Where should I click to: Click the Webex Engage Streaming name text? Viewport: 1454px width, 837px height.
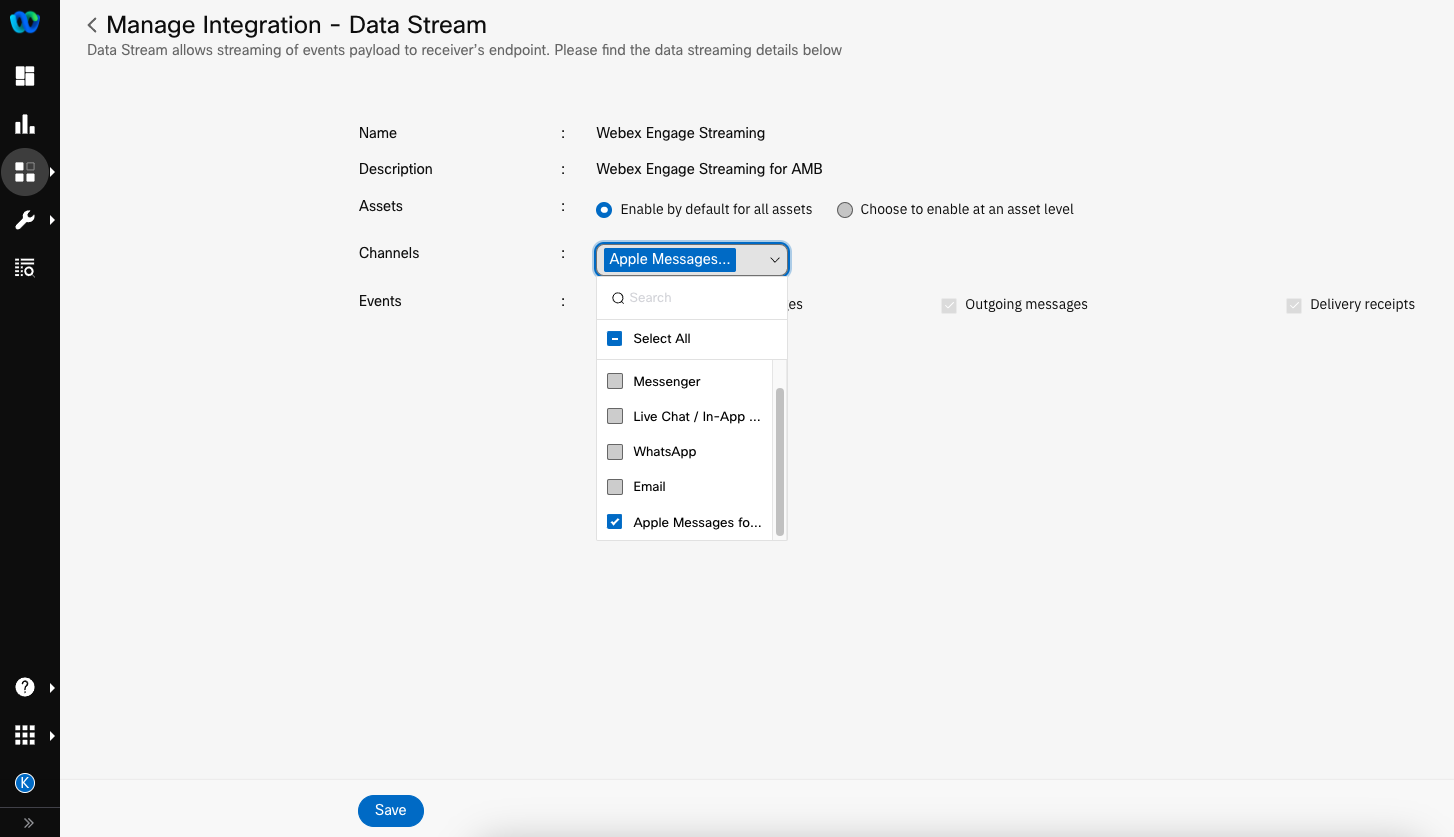pyautogui.click(x=681, y=133)
